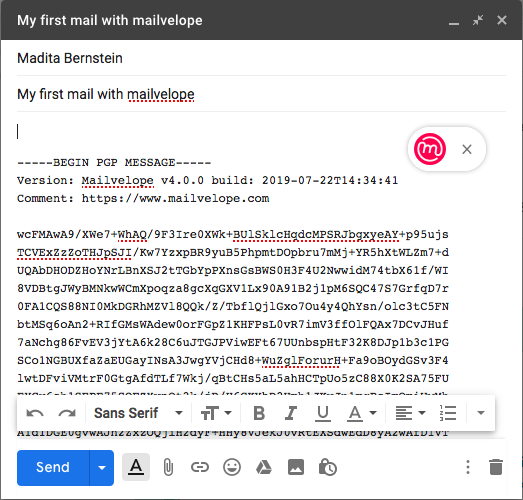Insert a photo into the email

coord(296,467)
